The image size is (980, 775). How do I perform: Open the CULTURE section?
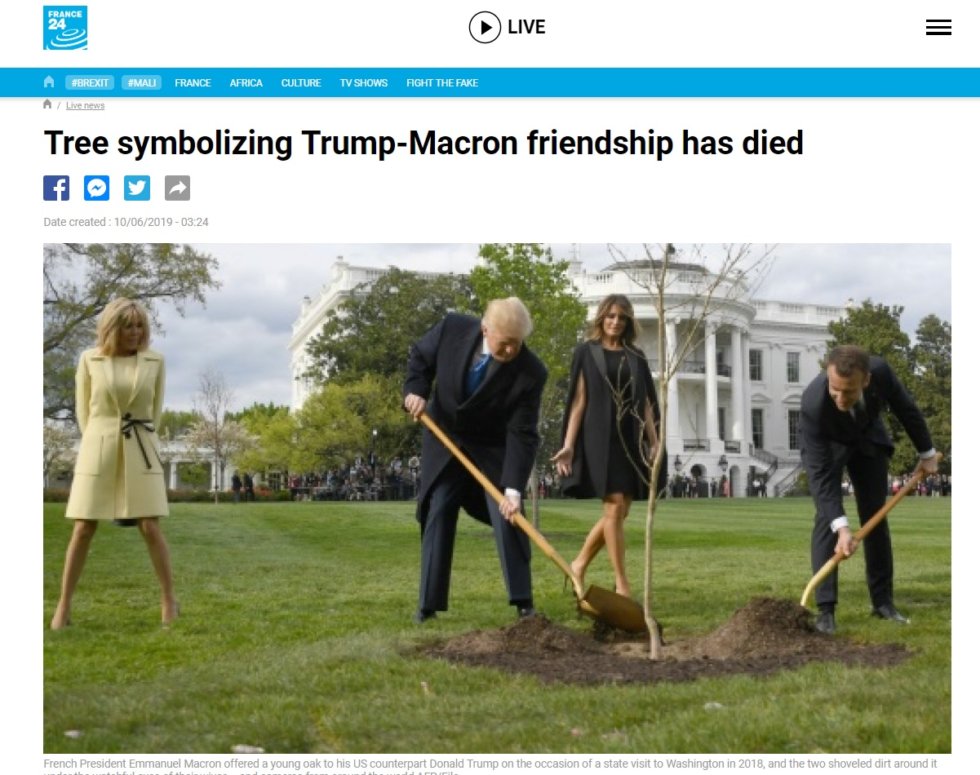coord(301,82)
